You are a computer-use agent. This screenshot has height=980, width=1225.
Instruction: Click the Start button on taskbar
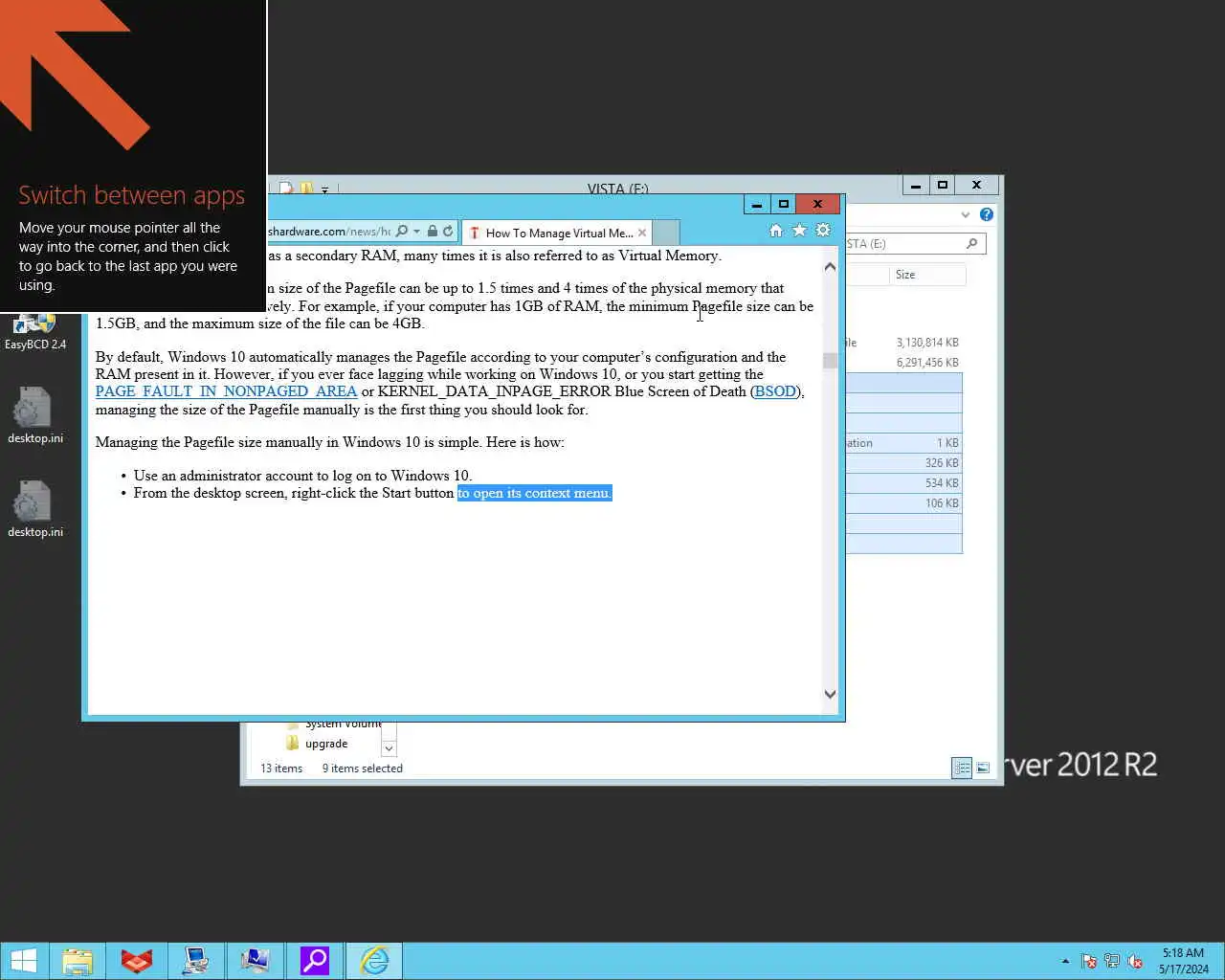23,961
